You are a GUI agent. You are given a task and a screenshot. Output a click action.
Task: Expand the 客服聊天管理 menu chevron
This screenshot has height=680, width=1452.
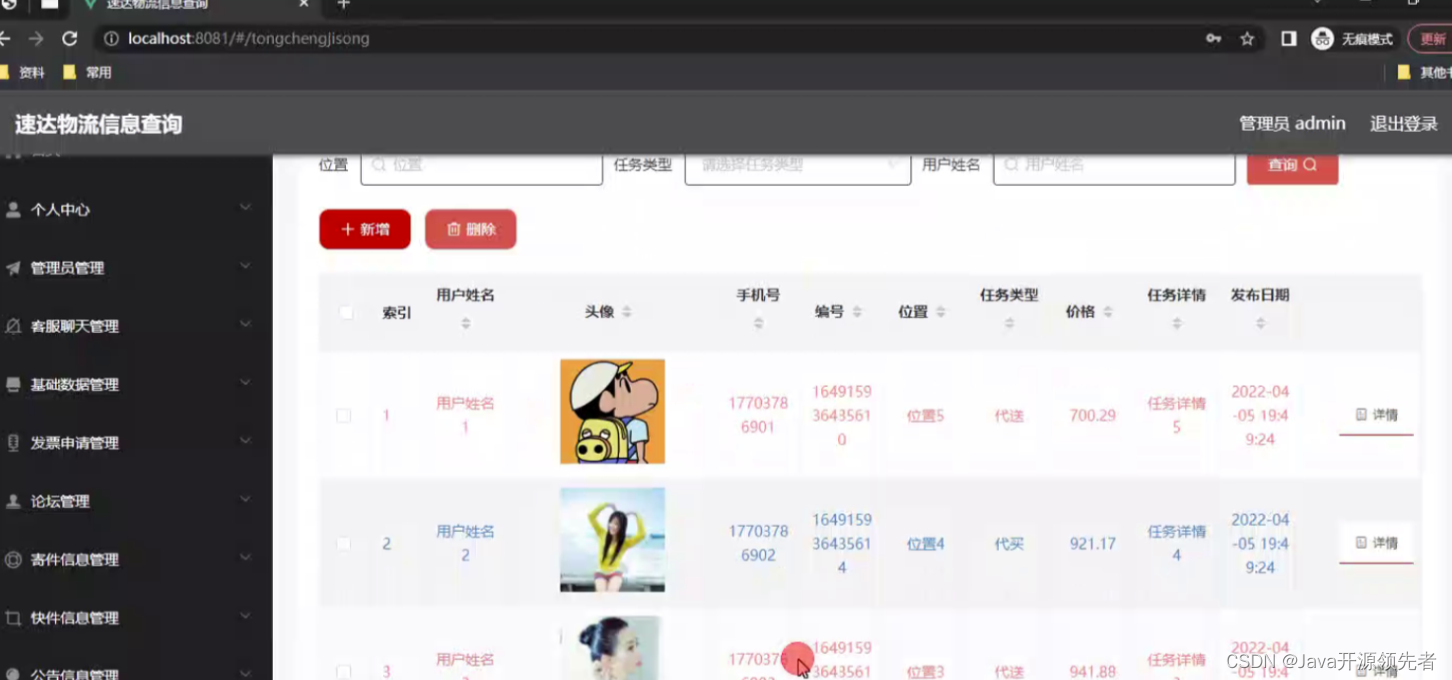point(245,324)
